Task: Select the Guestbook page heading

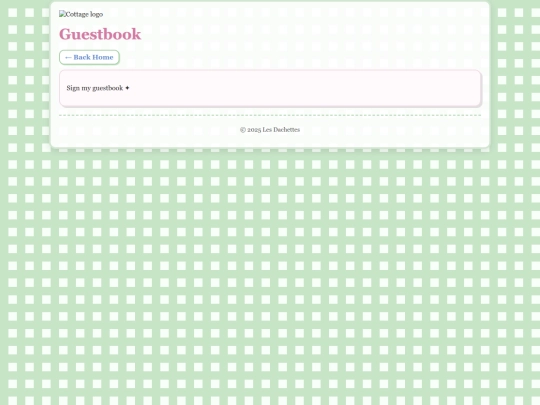Action: pos(100,34)
